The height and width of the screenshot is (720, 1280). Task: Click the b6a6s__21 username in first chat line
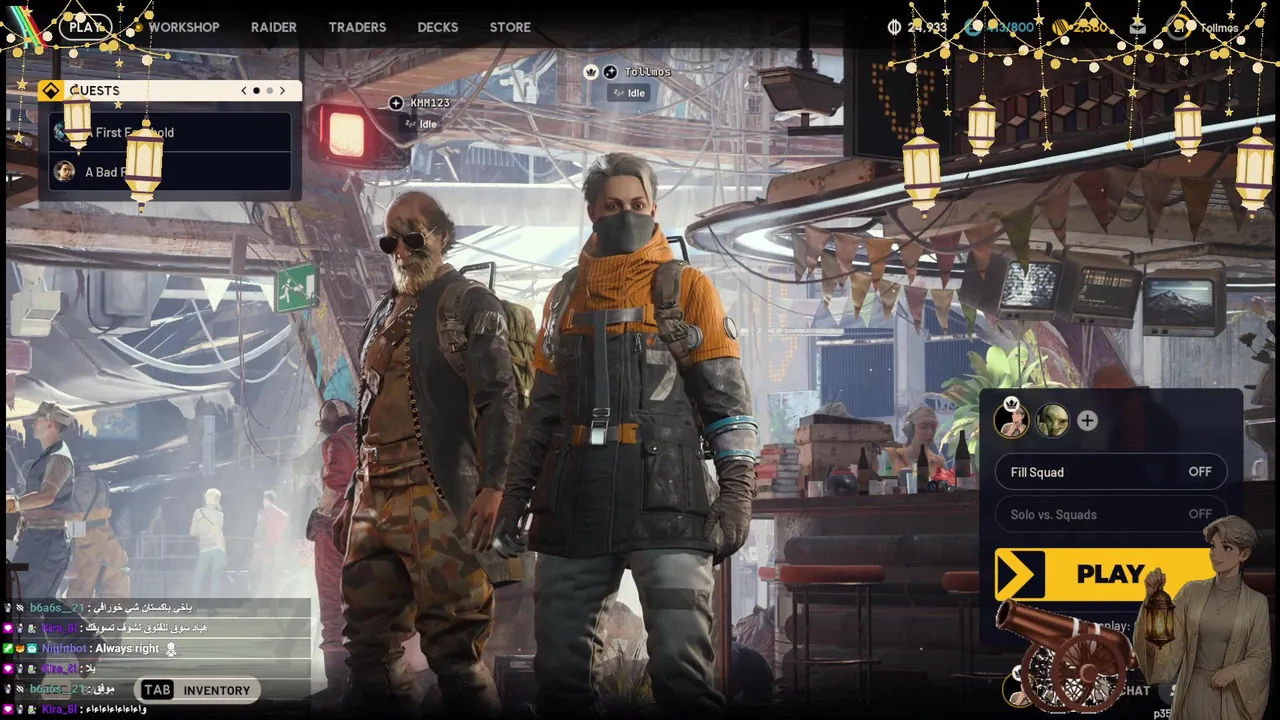[x=57, y=608]
